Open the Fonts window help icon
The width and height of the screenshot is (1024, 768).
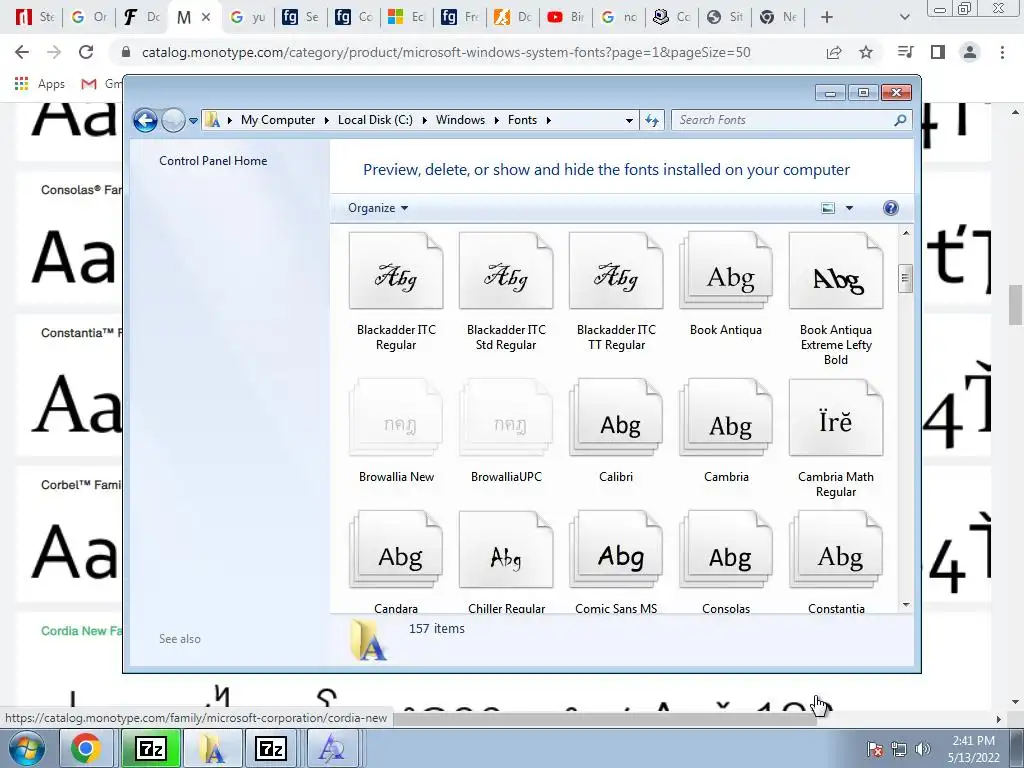click(890, 208)
